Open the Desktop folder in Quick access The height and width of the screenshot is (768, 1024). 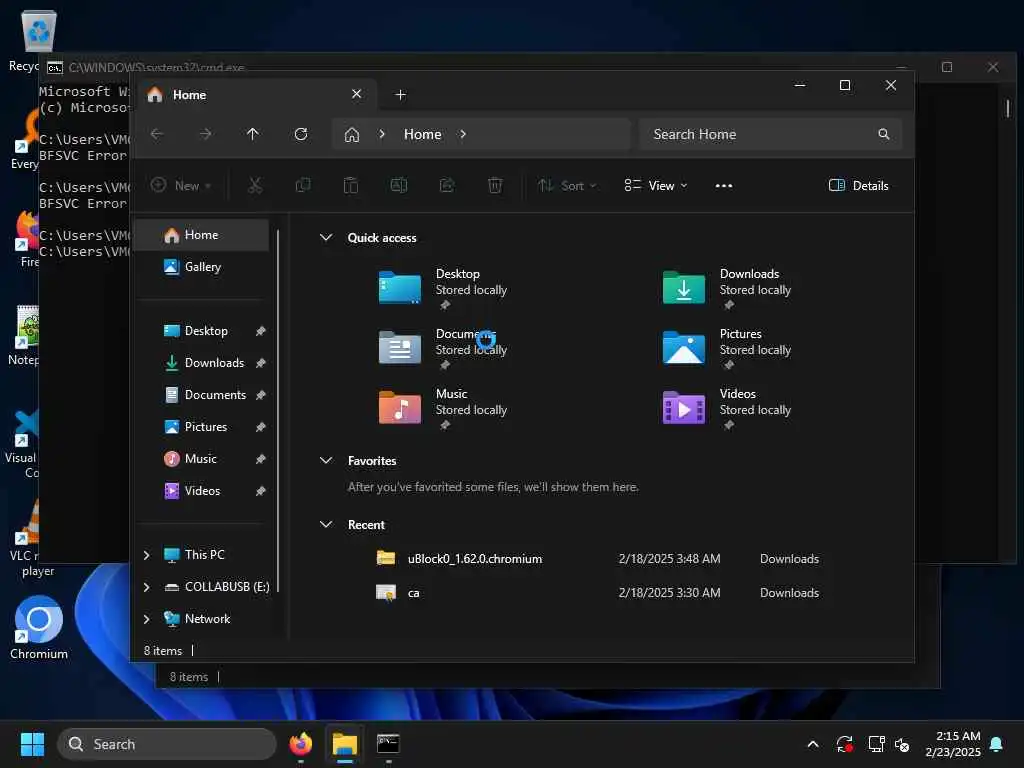[x=444, y=289]
